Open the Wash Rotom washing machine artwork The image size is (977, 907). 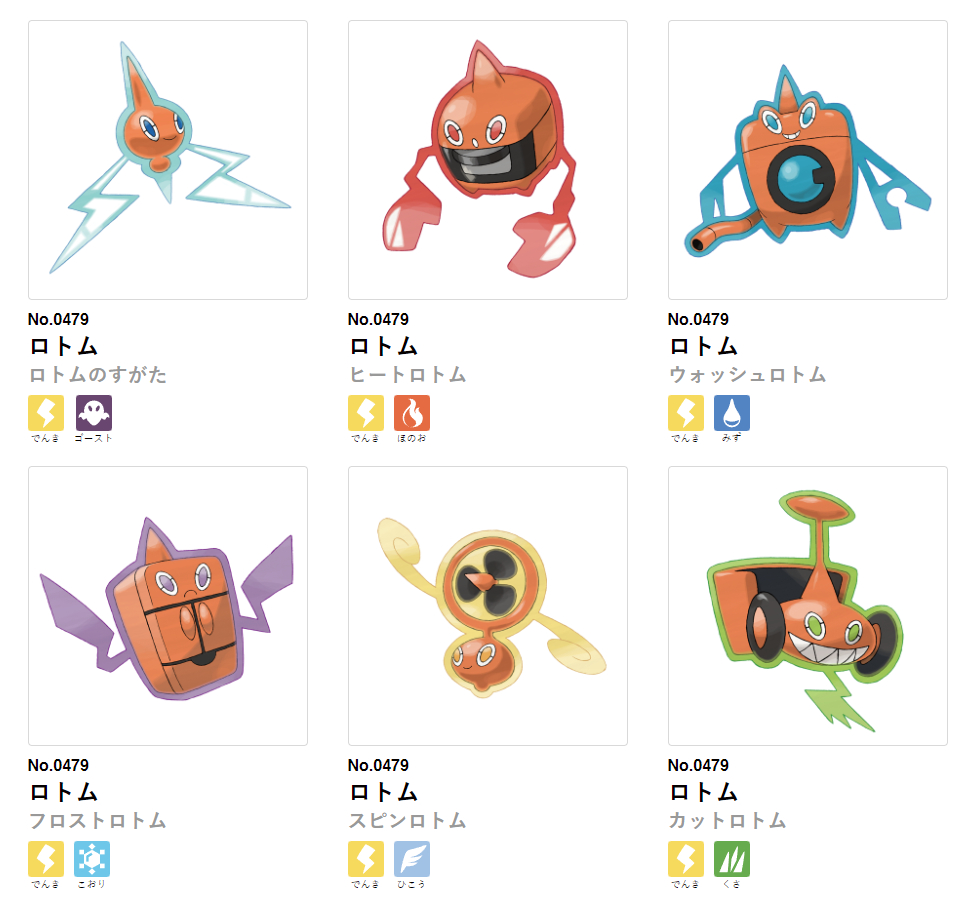pos(808,159)
